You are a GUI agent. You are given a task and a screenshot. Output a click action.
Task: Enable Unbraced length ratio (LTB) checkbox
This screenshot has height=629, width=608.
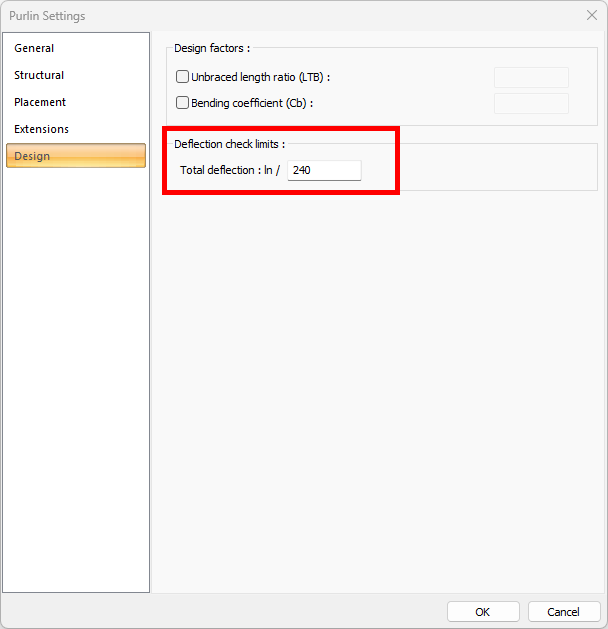click(182, 77)
